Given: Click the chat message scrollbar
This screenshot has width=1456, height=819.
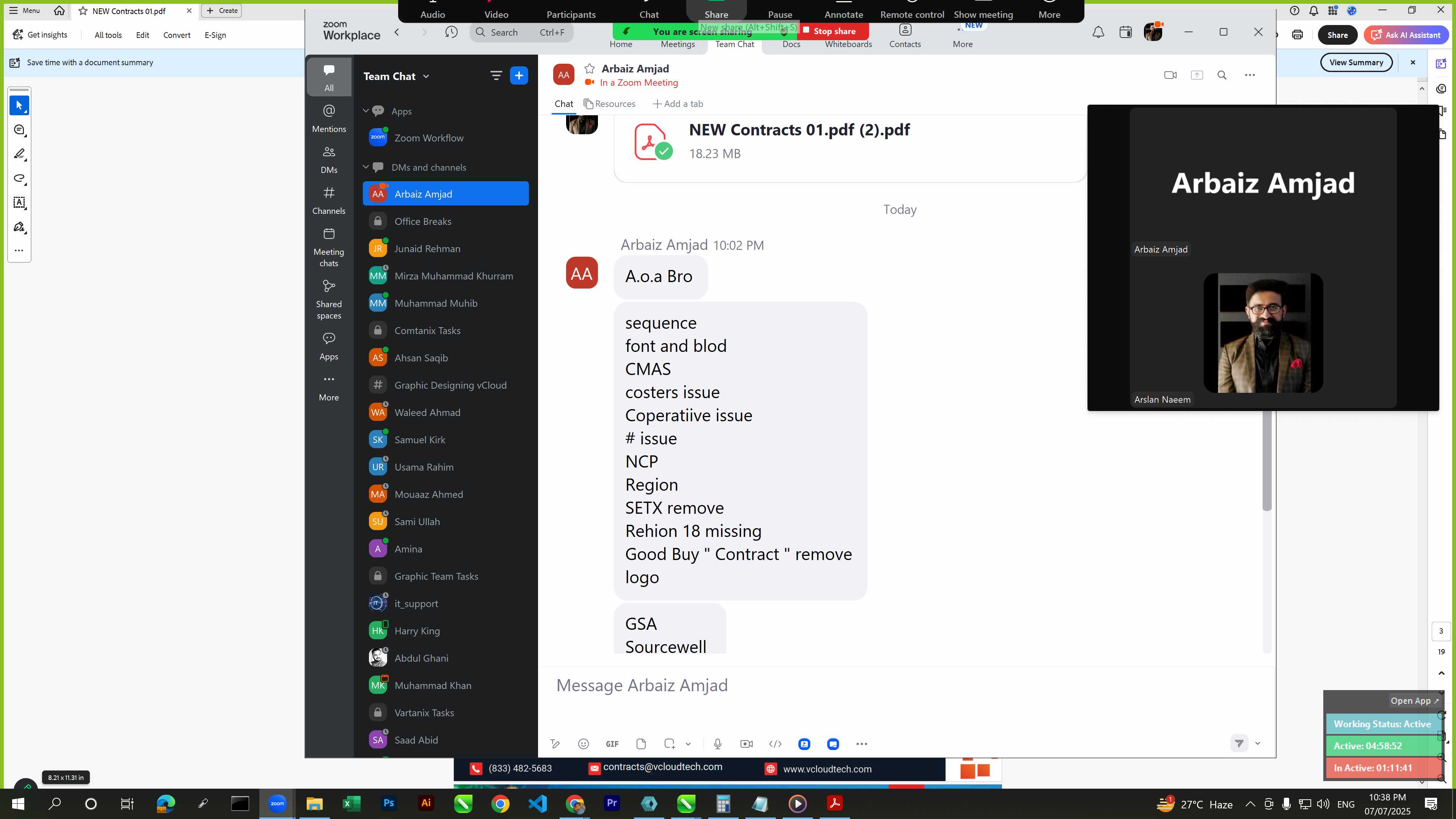Looking at the screenshot, I should (1267, 461).
